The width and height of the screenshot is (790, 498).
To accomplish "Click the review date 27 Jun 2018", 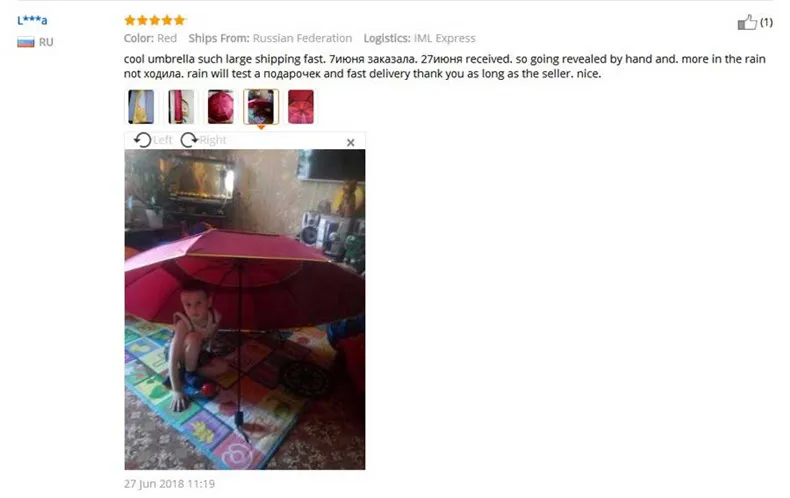I will (x=169, y=484).
